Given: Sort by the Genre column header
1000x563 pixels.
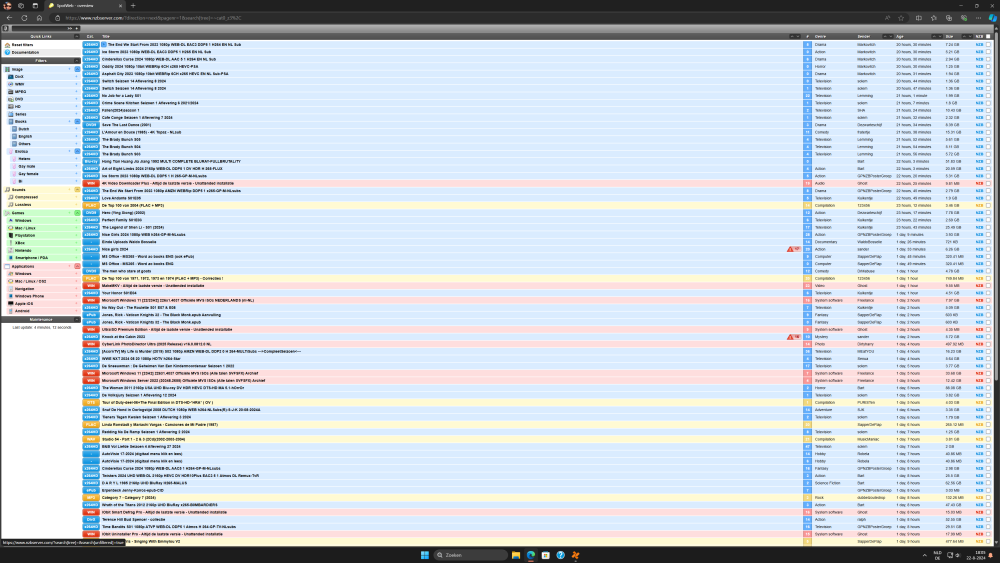Looking at the screenshot, I should 820,36.
